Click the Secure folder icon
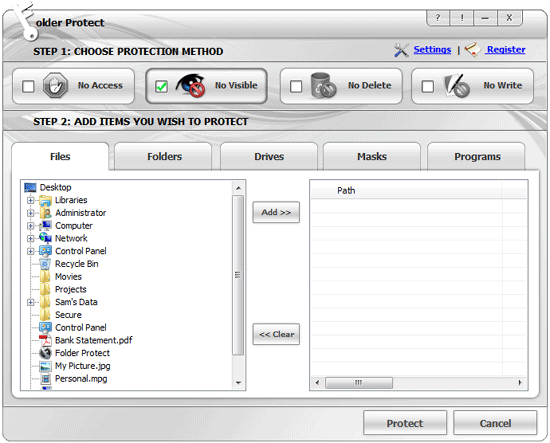Image resolution: width=550 pixels, height=443 pixels. pos(45,315)
